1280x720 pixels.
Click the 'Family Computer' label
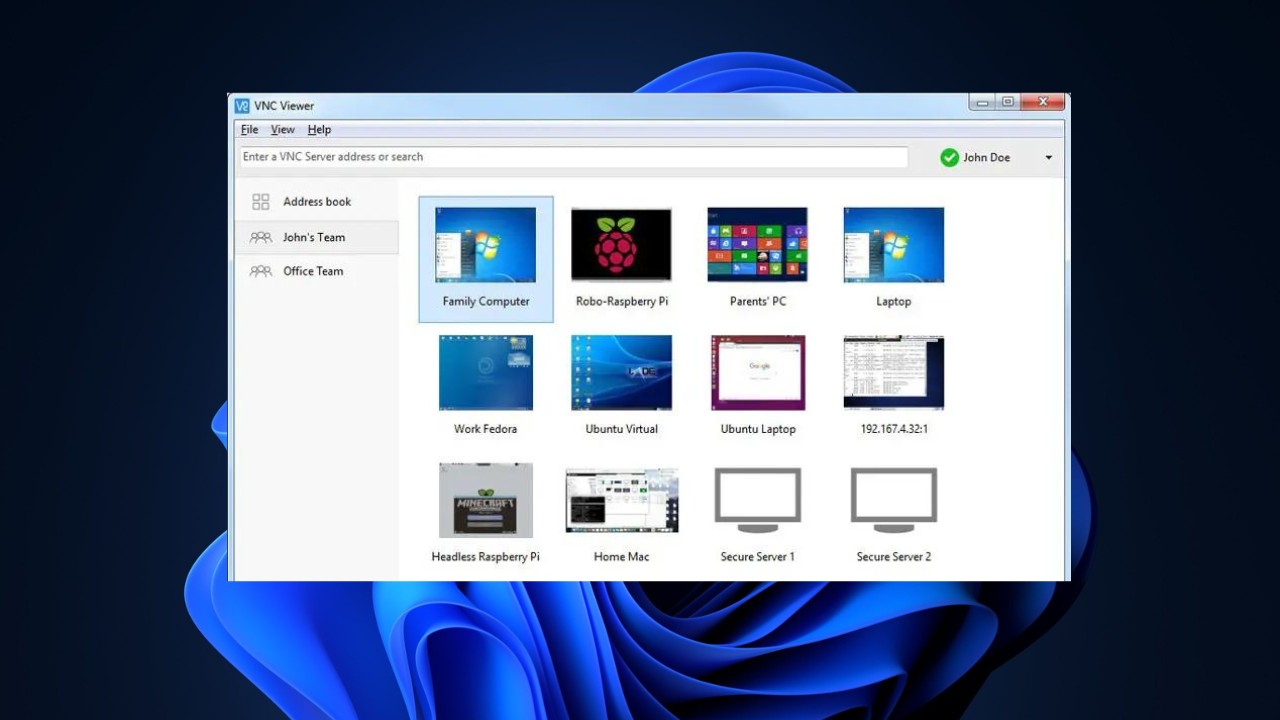[x=486, y=301]
